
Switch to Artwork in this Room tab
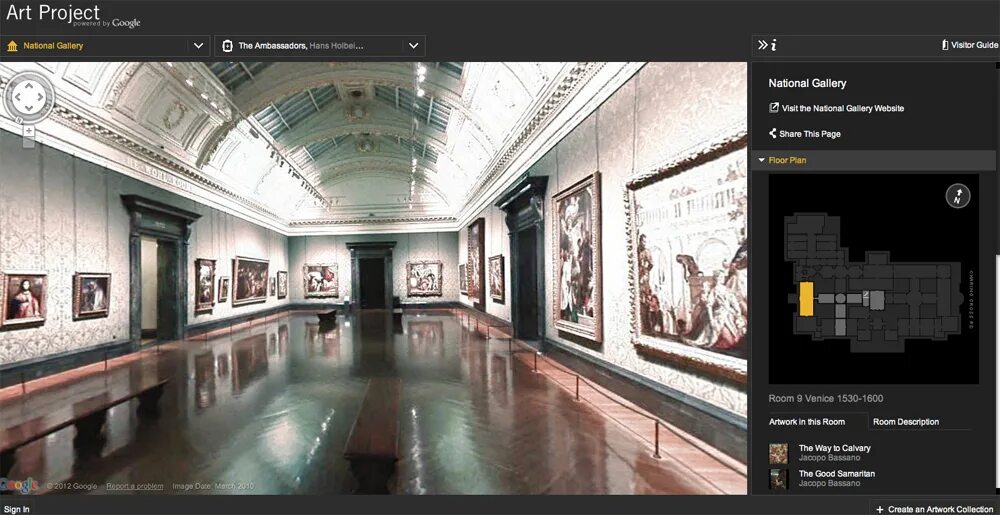(807, 422)
